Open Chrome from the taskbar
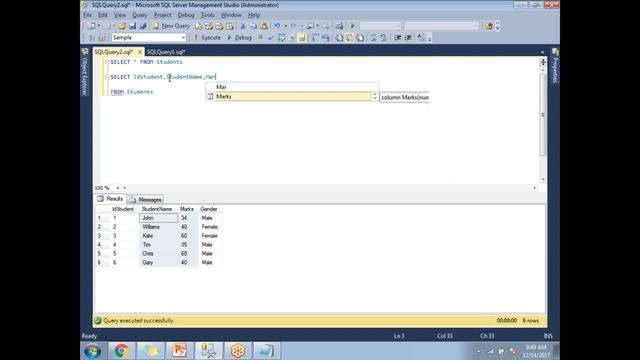Image resolution: width=640 pixels, height=360 pixels. (x=121, y=351)
